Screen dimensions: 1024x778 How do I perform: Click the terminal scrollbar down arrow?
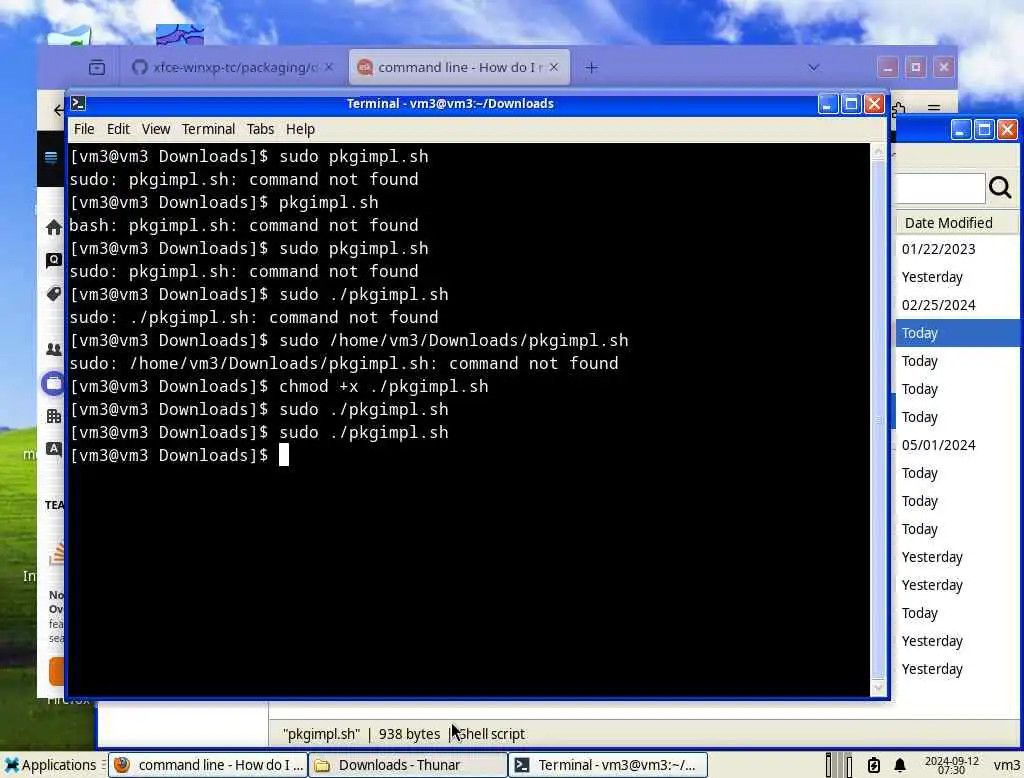click(878, 687)
